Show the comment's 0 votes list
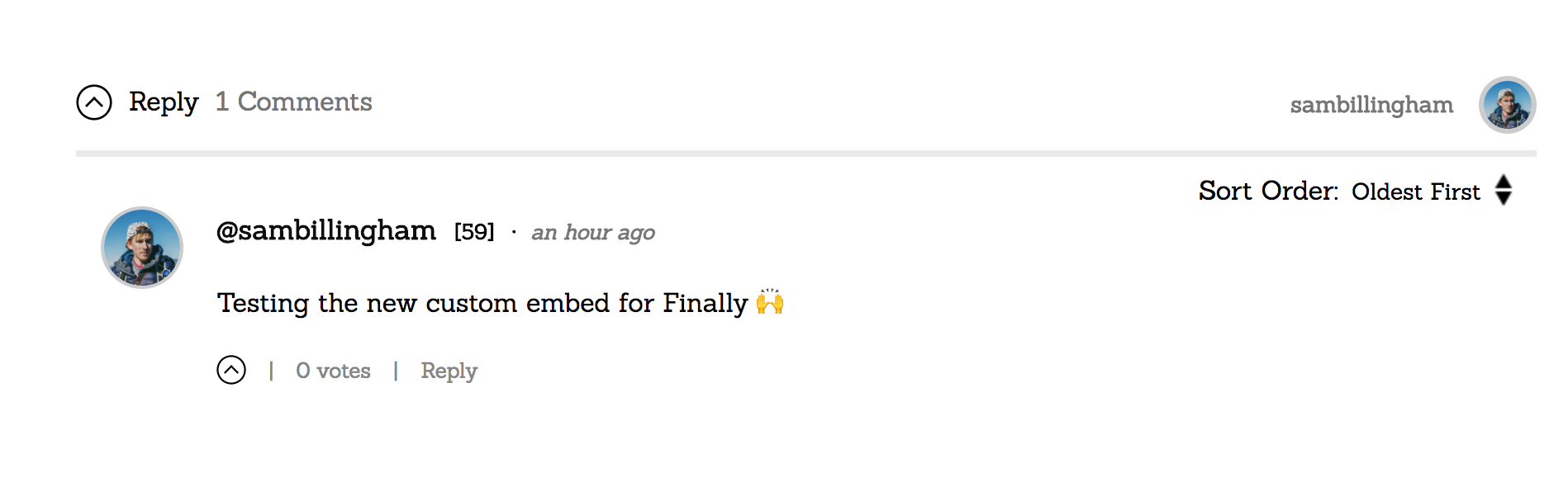Screen dimensions: 1568x487 333,371
